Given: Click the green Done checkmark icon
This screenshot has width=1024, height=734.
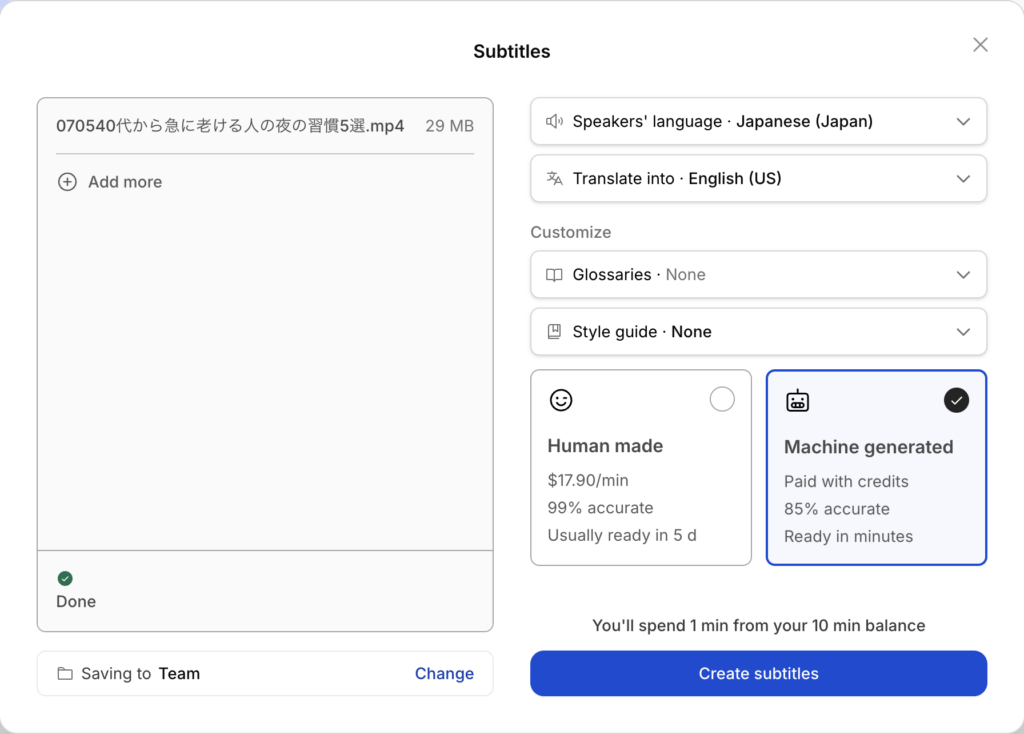Looking at the screenshot, I should coord(65,578).
